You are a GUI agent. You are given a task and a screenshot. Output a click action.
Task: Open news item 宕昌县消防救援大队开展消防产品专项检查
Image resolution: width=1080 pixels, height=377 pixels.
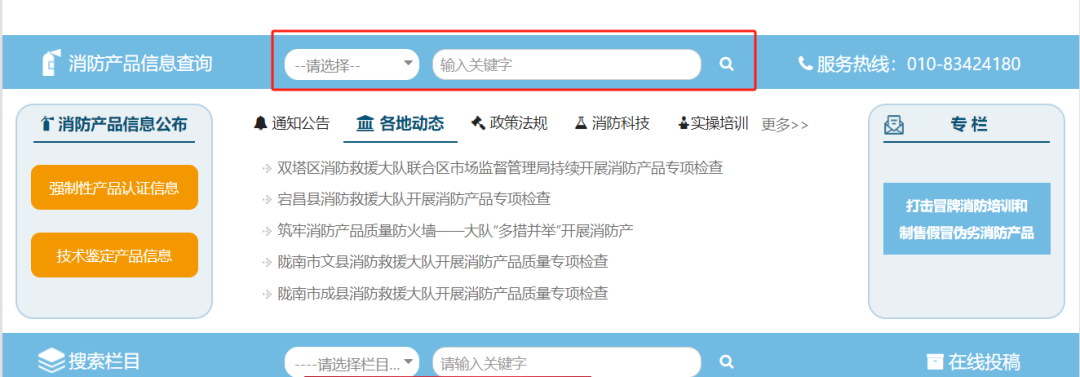pyautogui.click(x=414, y=199)
